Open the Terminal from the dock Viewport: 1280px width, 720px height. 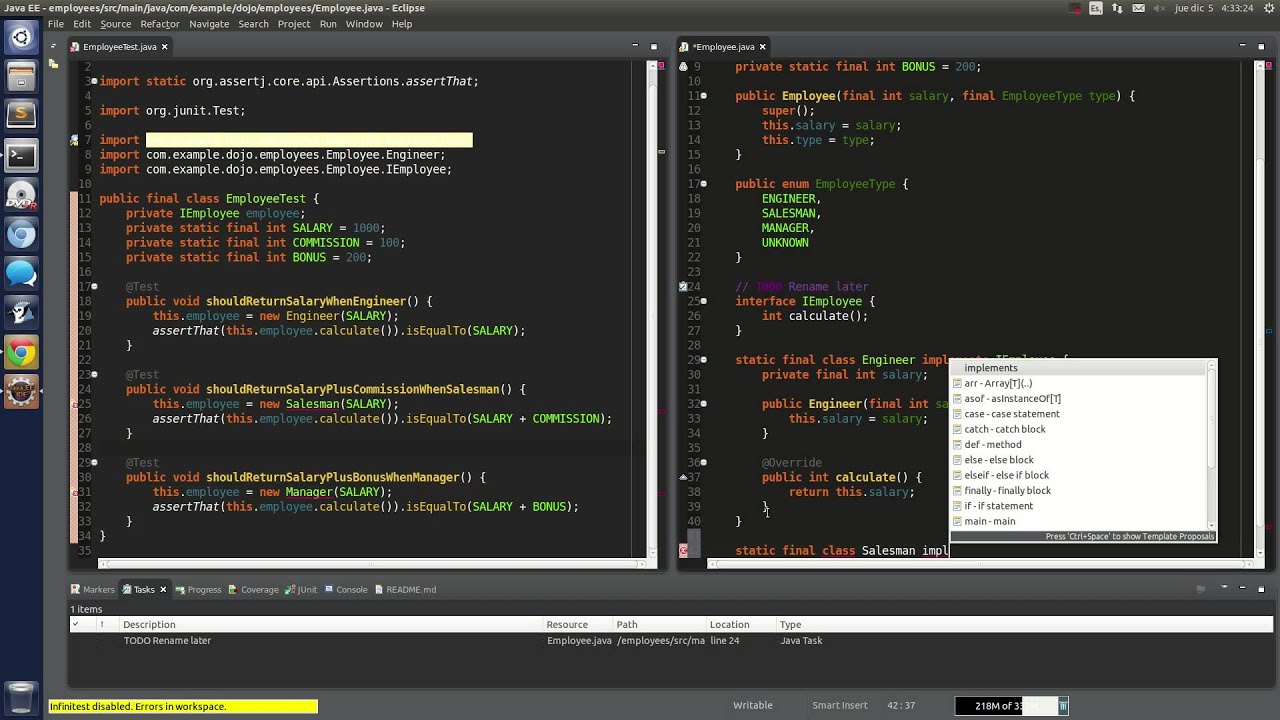pos(21,155)
